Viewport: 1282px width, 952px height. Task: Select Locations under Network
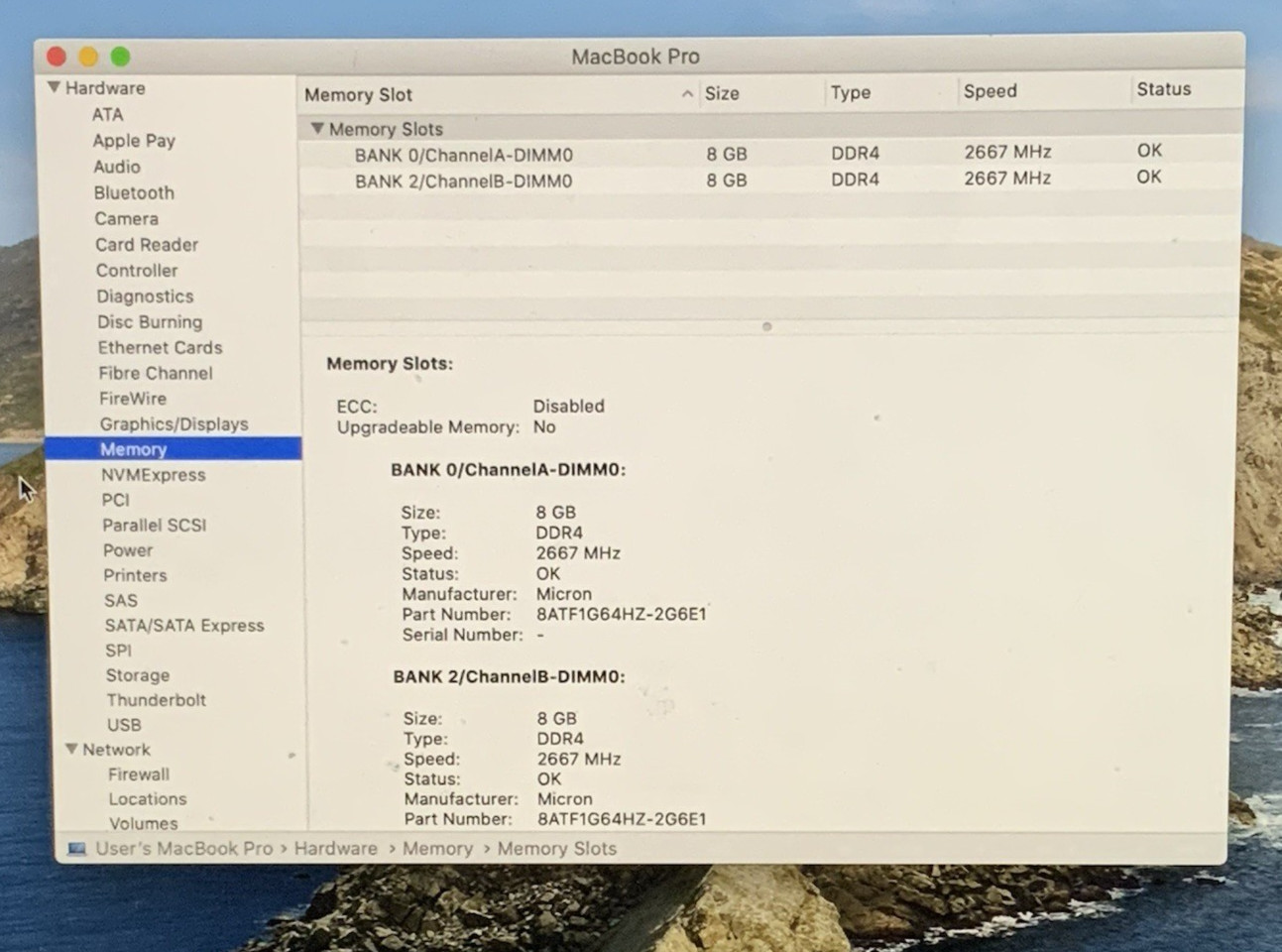pos(148,798)
